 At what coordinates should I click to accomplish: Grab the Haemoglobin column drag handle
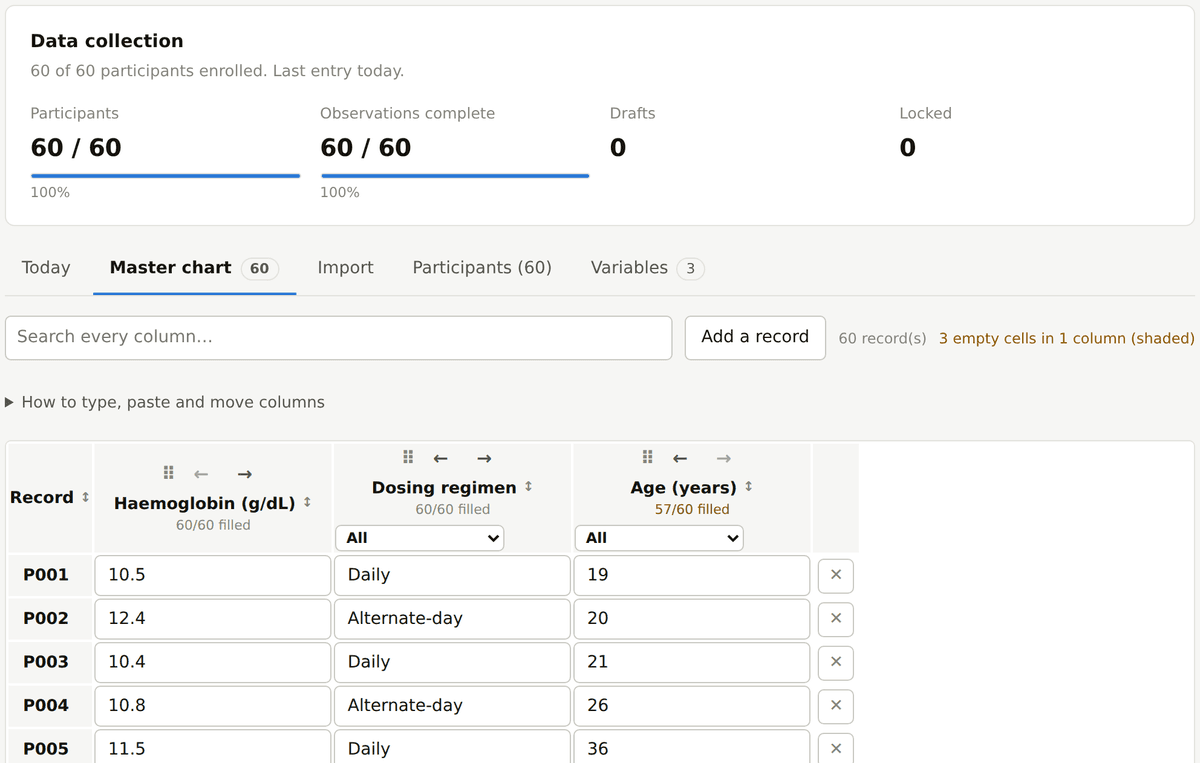pos(168,472)
